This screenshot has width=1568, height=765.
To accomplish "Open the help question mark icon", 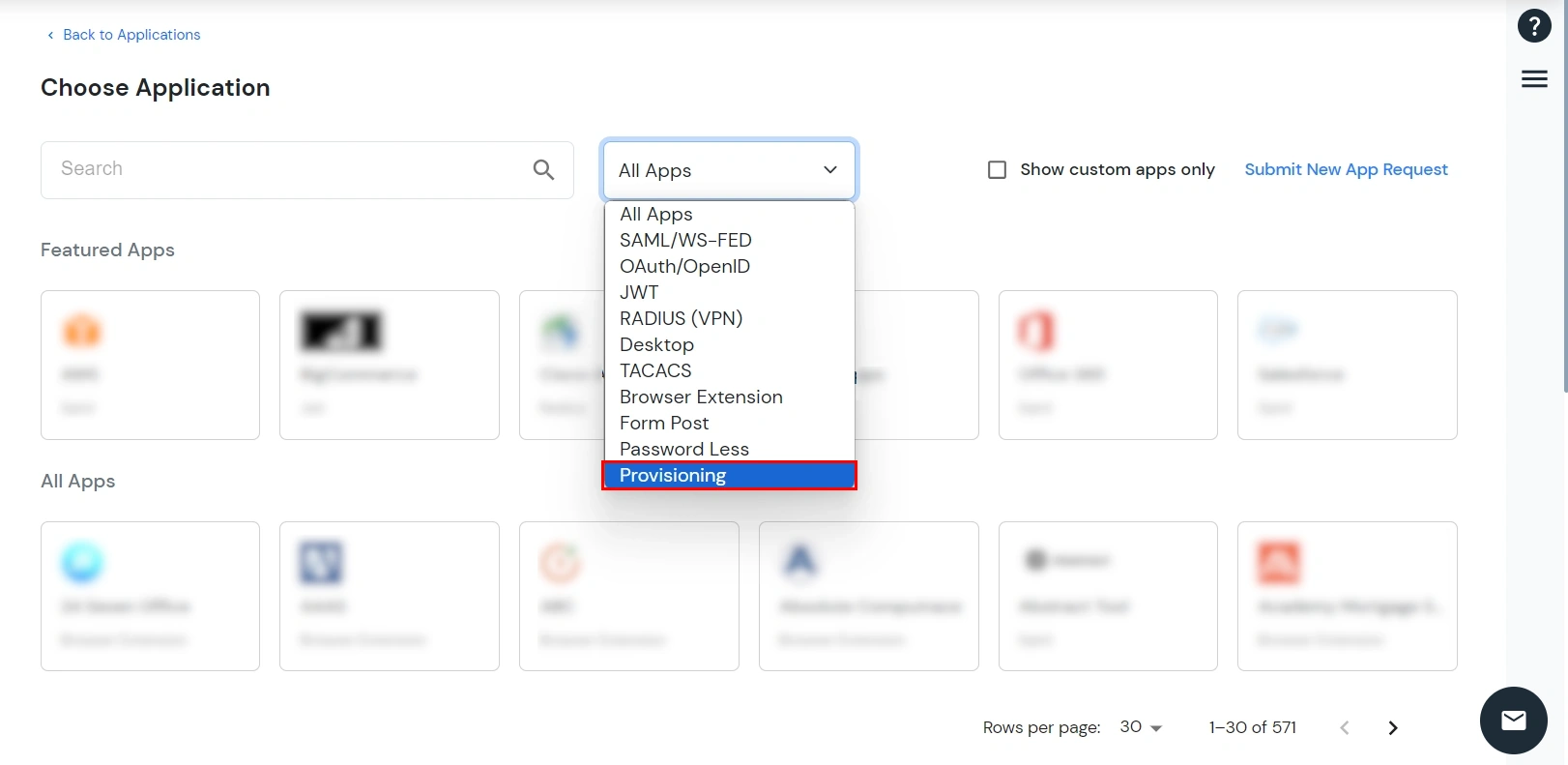I will pyautogui.click(x=1534, y=26).
